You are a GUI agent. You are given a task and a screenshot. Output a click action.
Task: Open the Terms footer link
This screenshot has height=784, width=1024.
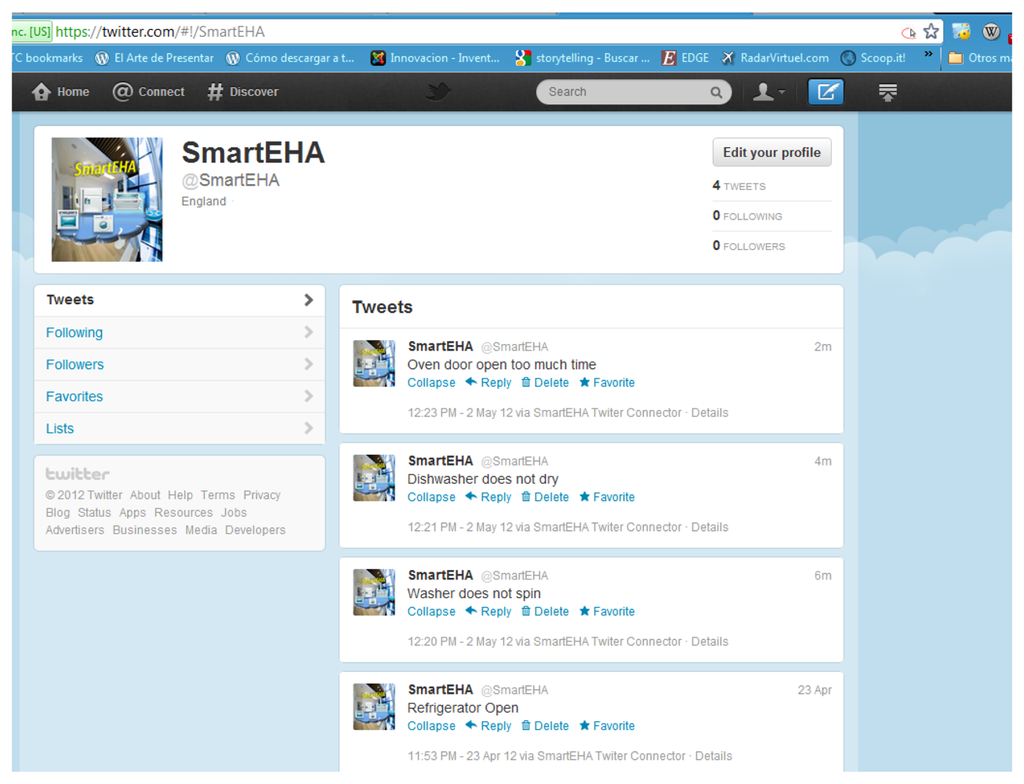pyautogui.click(x=217, y=495)
